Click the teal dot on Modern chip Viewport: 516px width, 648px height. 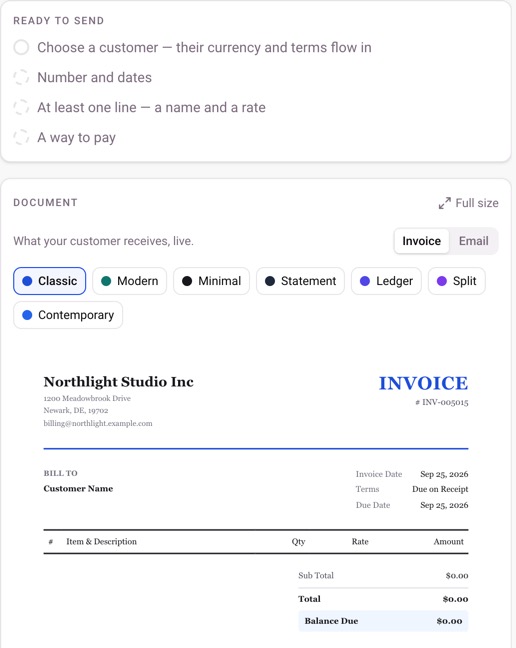tap(106, 281)
